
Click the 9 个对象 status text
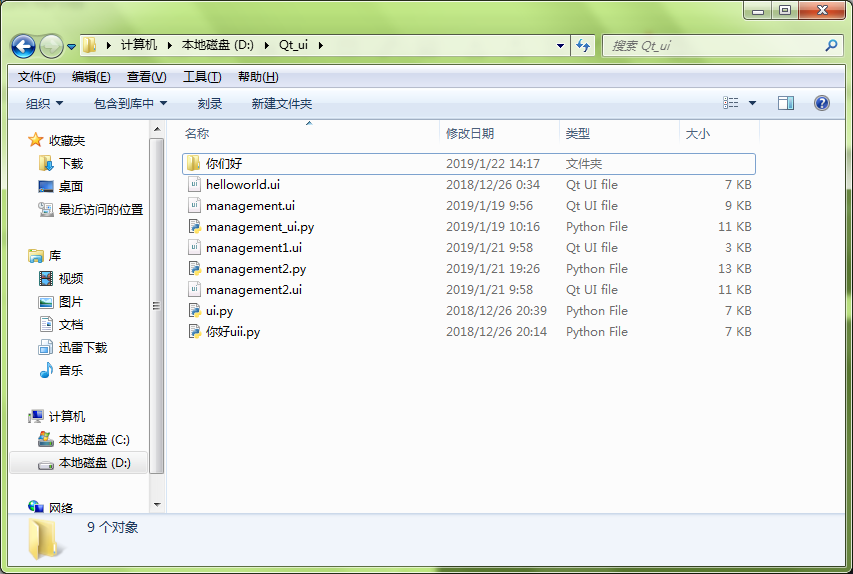click(x=113, y=527)
